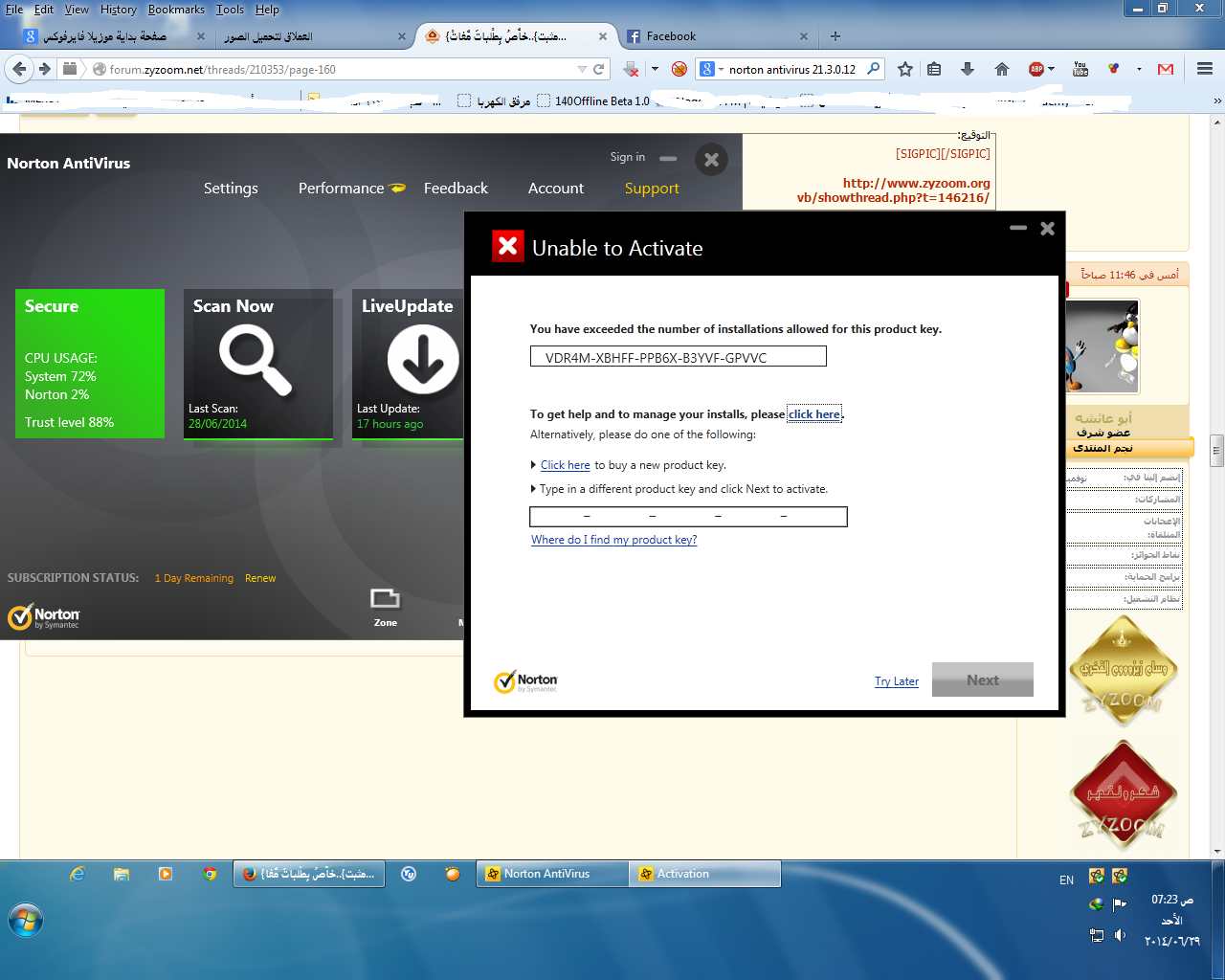Screen dimensions: 1225x980
Task: Click 'click here' to manage your installs
Action: pos(814,414)
